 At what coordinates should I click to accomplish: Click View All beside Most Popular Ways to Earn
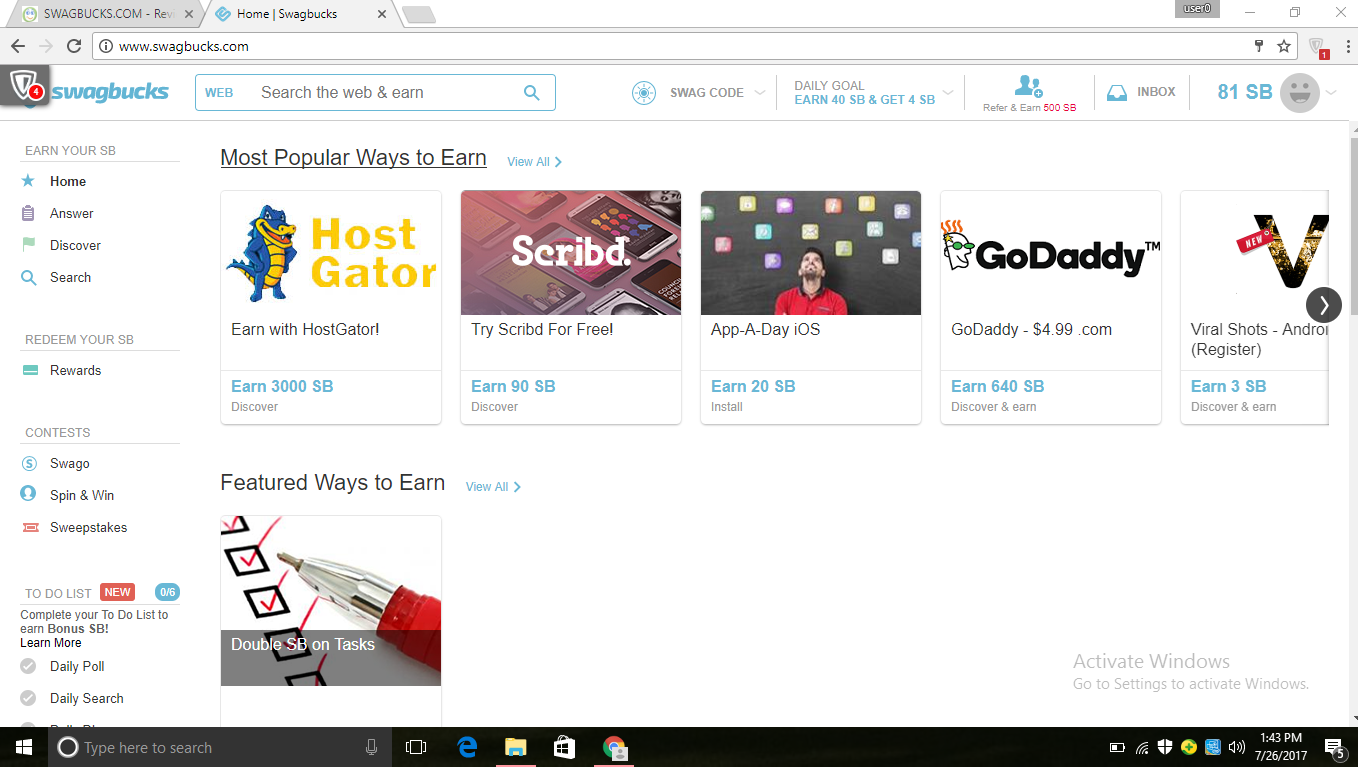pyautogui.click(x=534, y=162)
